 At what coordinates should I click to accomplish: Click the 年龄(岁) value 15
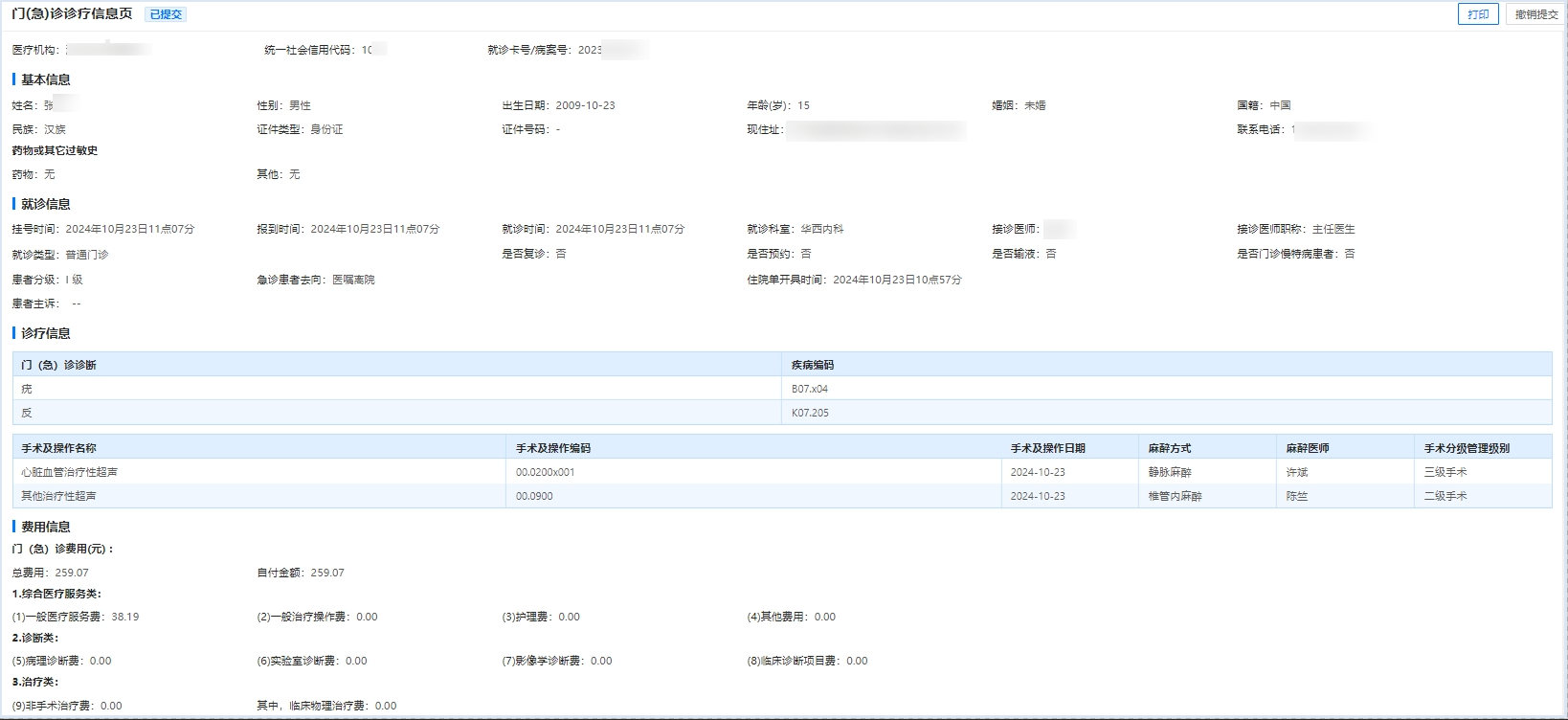(x=803, y=105)
